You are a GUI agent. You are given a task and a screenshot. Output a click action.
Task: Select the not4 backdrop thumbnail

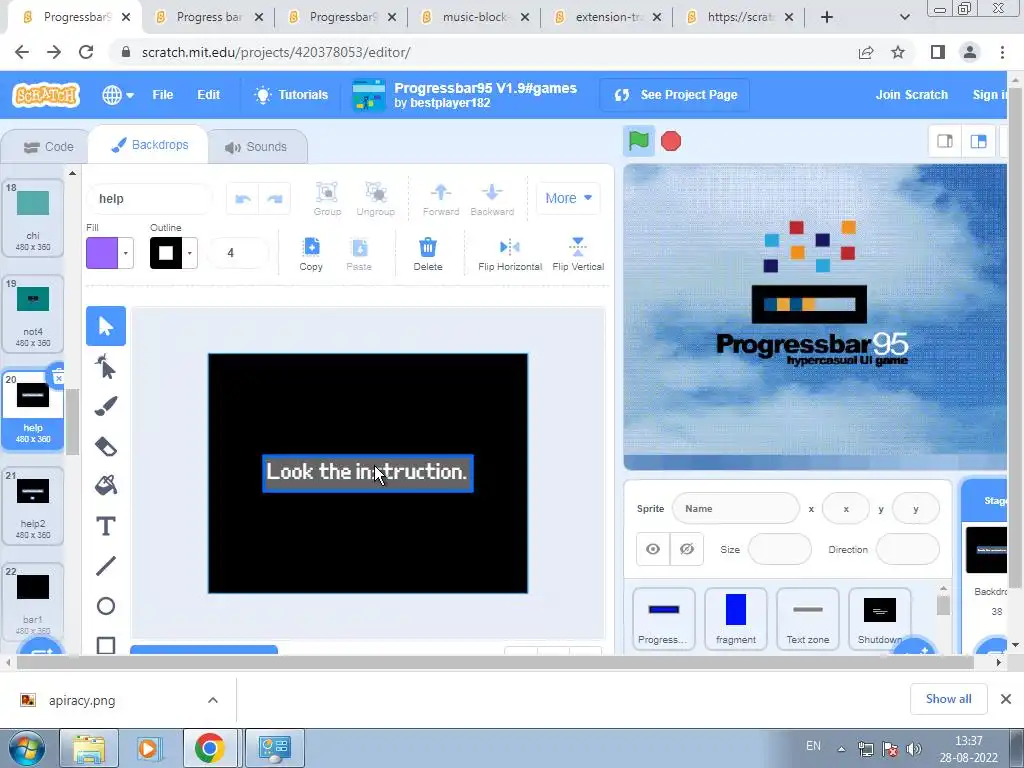coord(33,313)
